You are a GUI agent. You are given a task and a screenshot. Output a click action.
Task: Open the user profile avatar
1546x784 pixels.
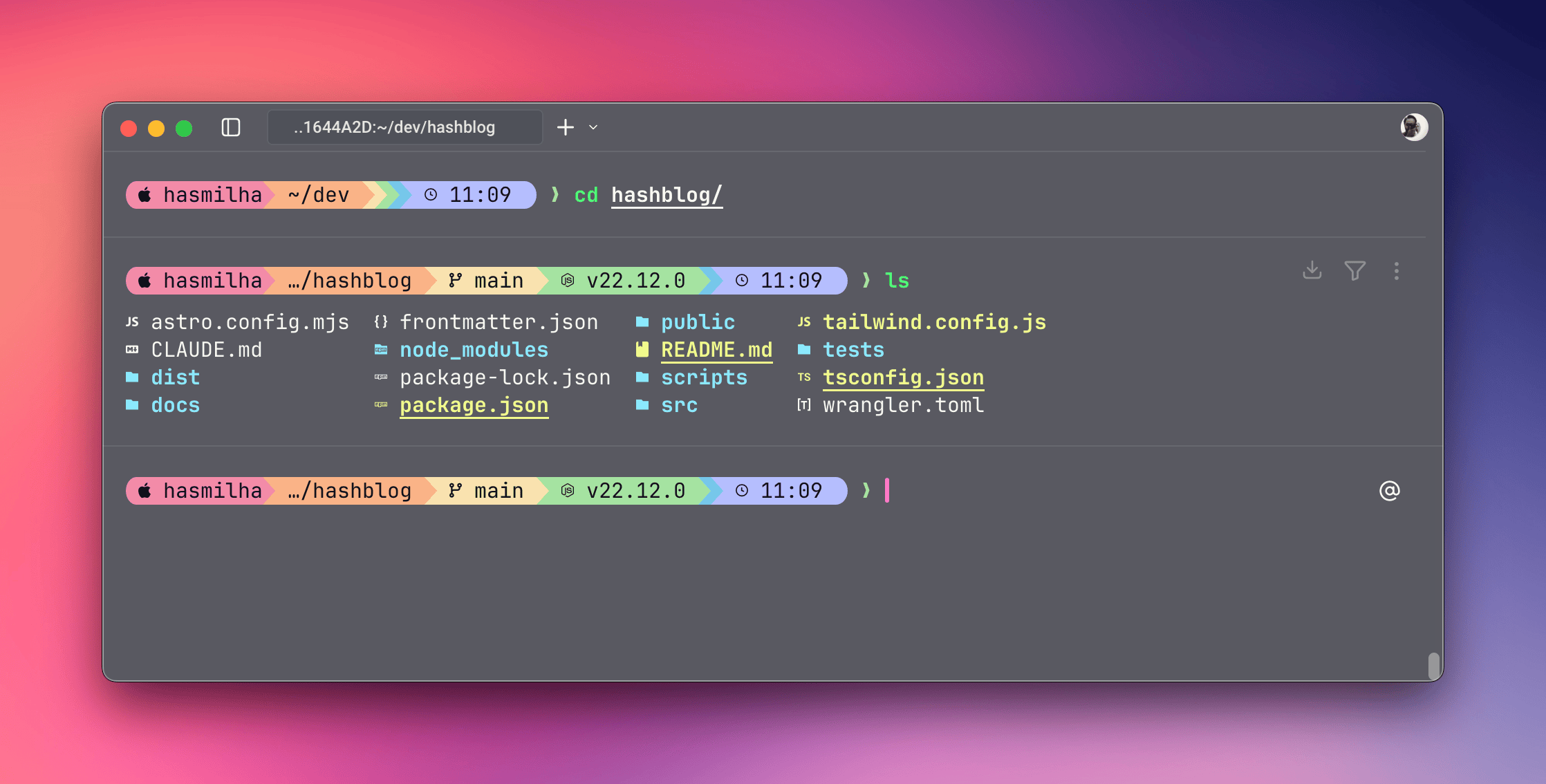(1413, 127)
